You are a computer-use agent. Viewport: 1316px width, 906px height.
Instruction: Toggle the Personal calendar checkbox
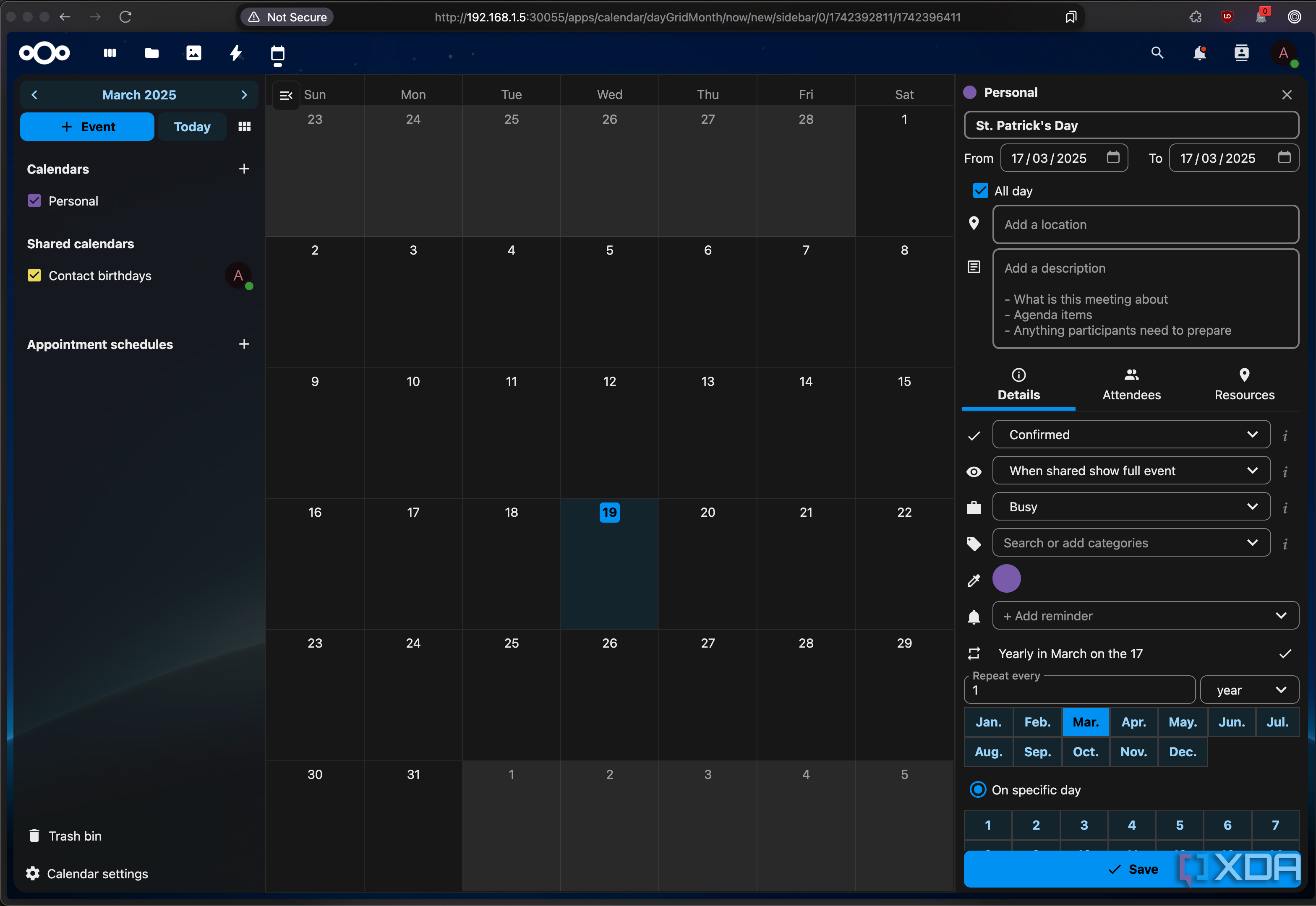34,200
